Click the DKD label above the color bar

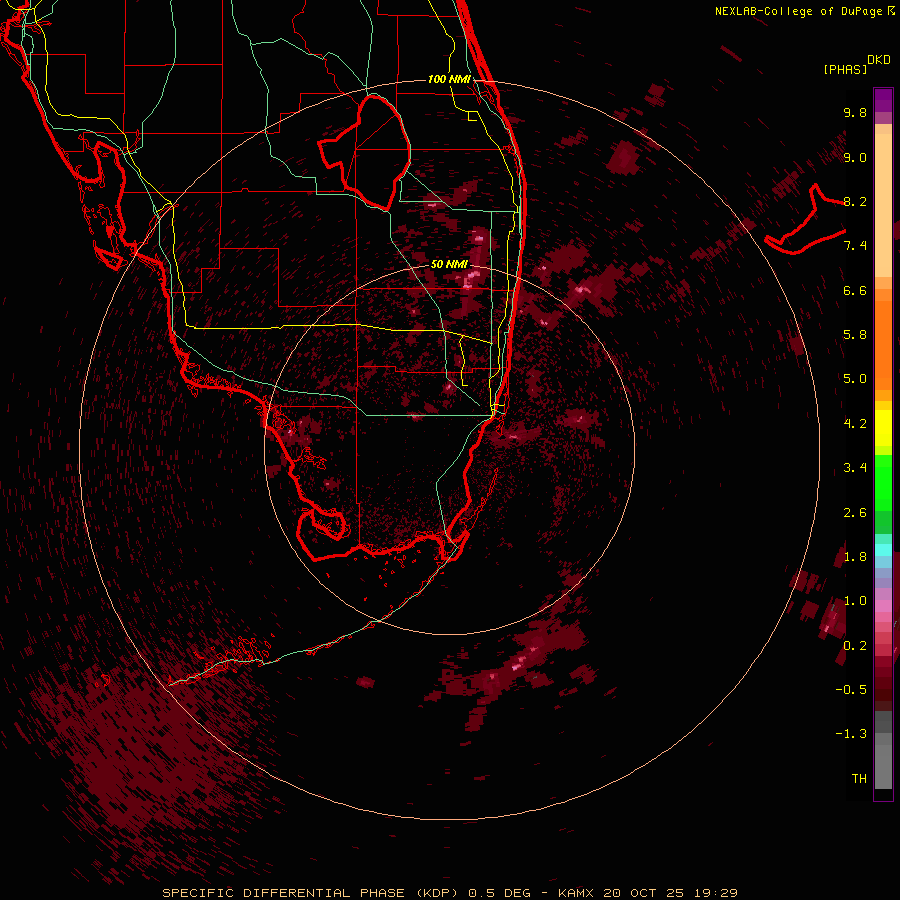879,60
